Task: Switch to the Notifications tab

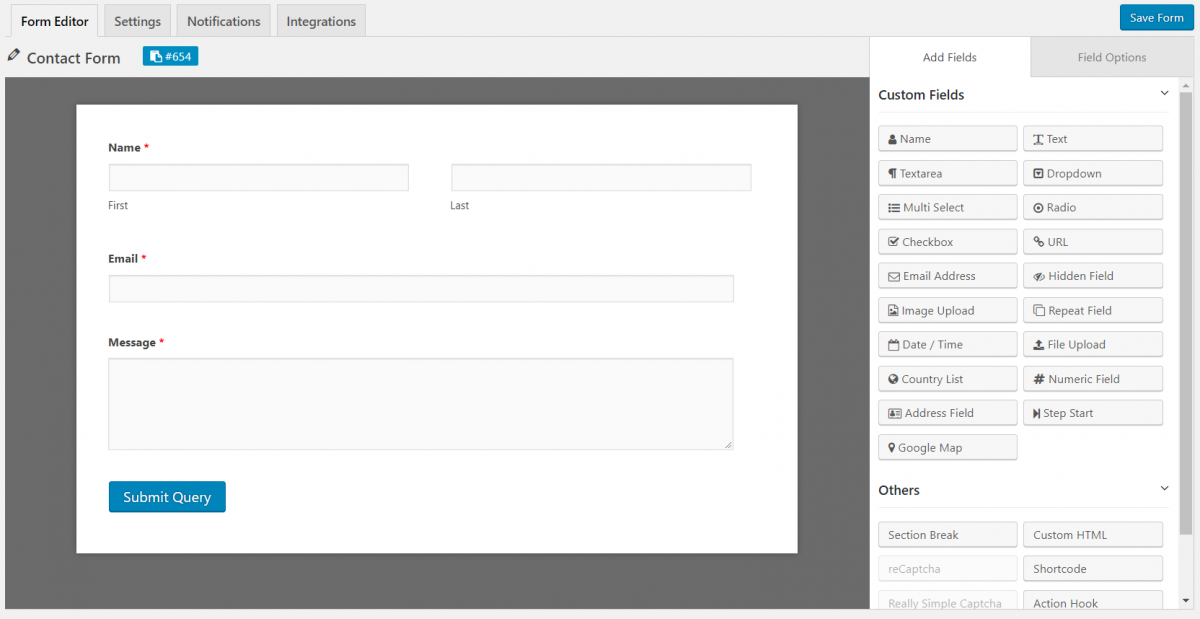Action: [x=223, y=19]
